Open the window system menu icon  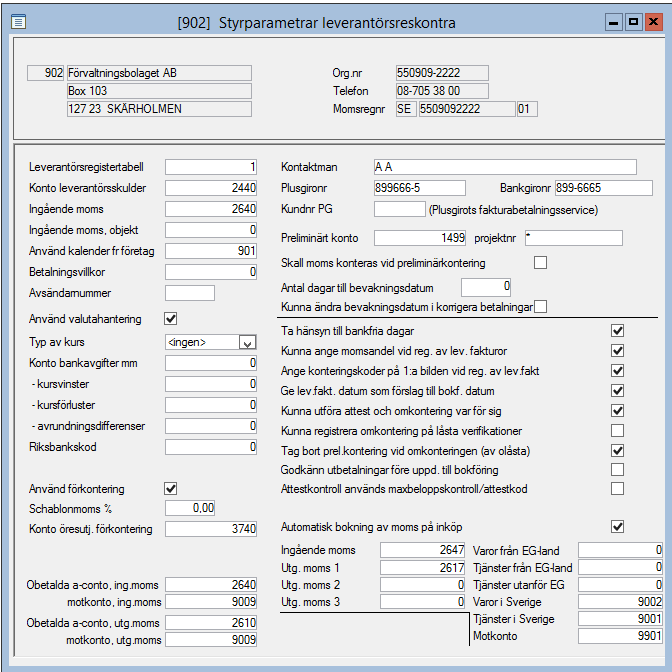[18, 21]
